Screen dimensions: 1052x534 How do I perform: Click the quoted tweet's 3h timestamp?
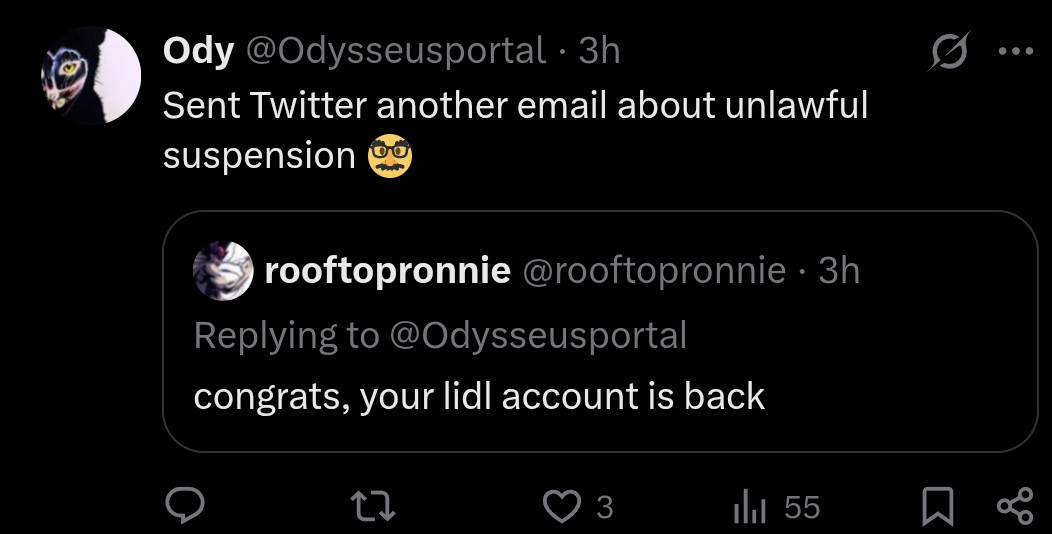[x=839, y=270]
